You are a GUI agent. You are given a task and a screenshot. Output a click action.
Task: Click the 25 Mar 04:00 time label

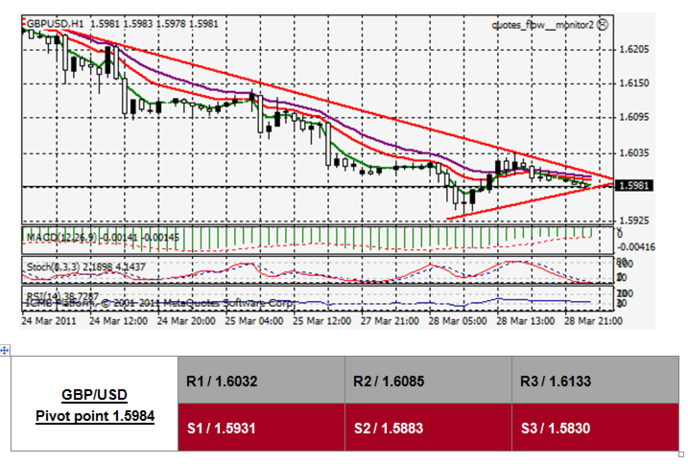pos(254,321)
